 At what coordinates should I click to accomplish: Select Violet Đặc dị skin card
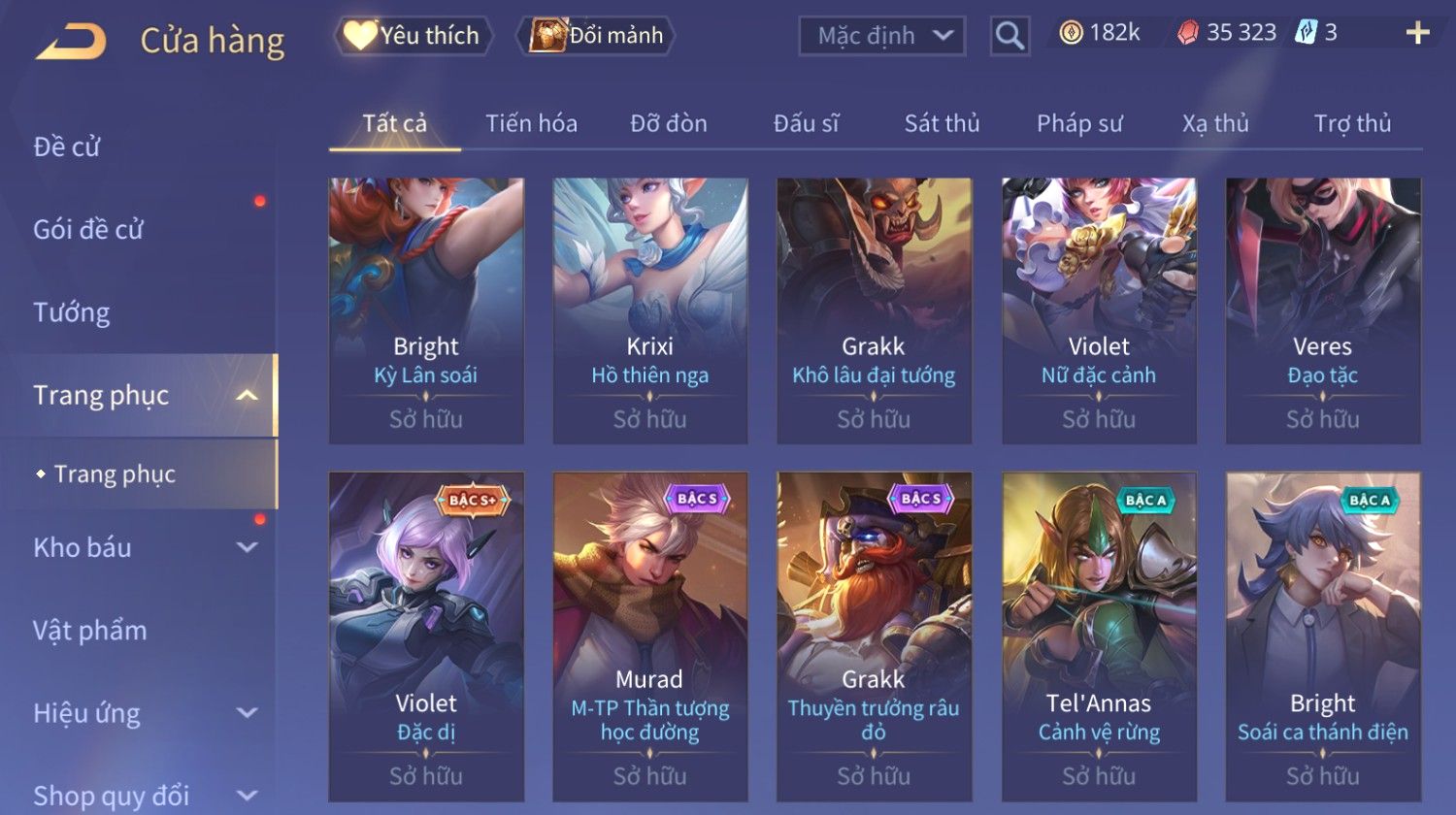(426, 636)
